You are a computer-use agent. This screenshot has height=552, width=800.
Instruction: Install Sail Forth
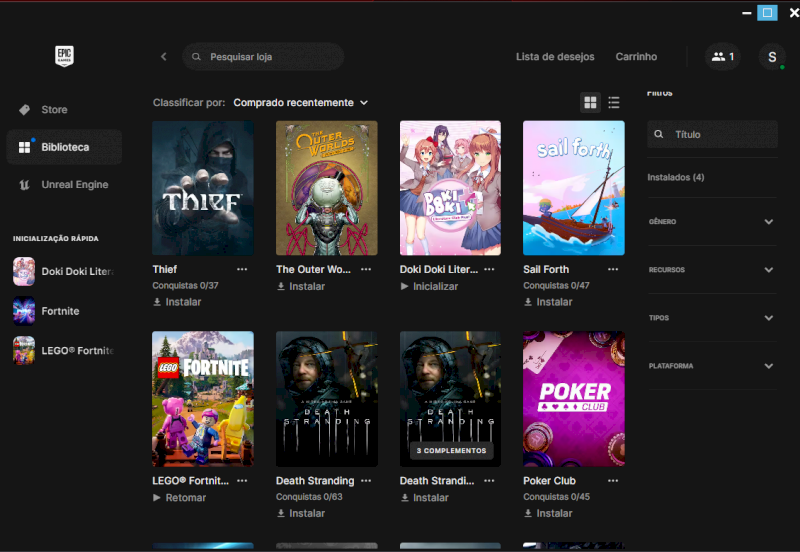[x=548, y=302]
